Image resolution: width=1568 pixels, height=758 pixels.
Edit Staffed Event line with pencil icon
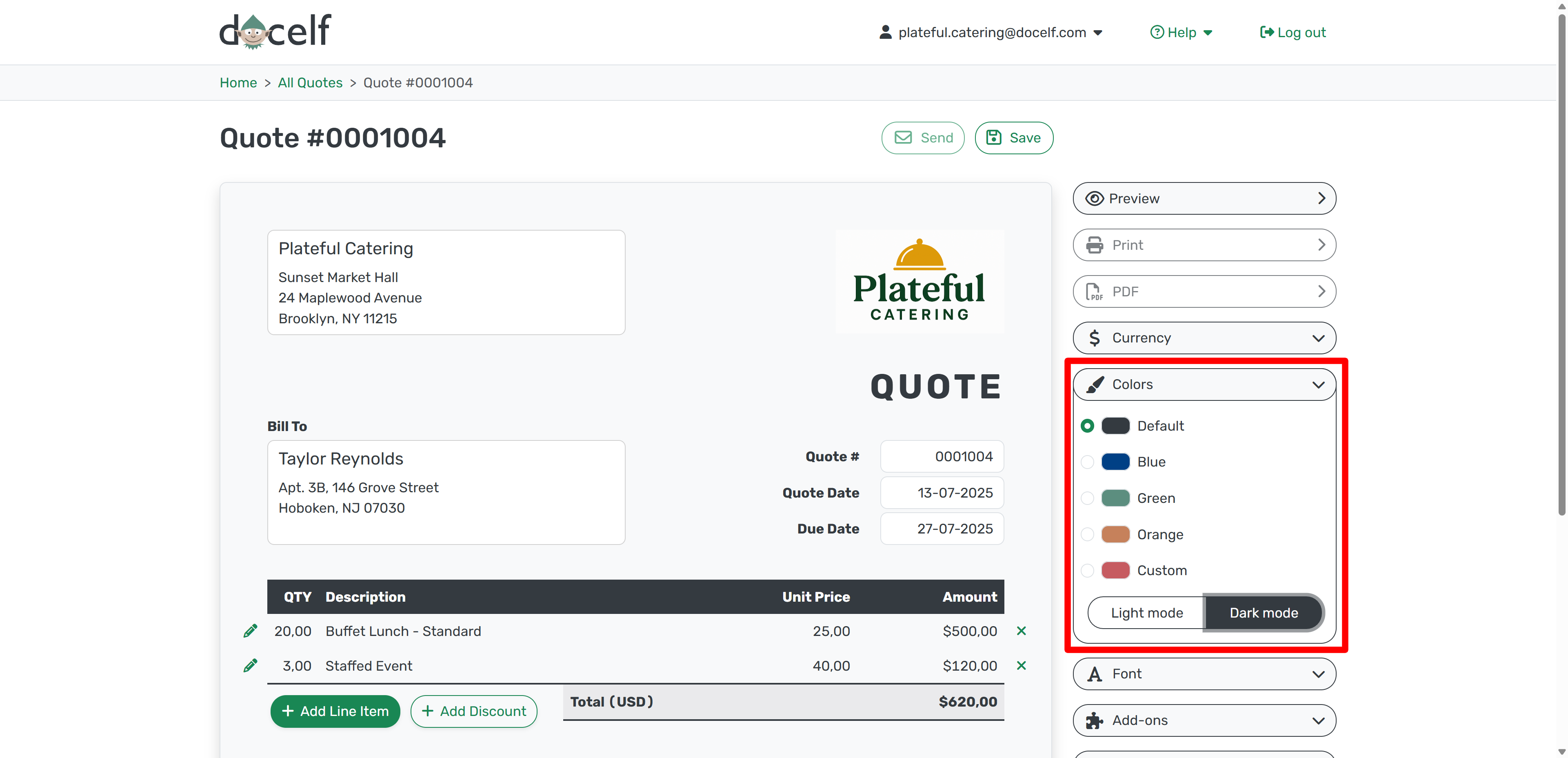[250, 665]
